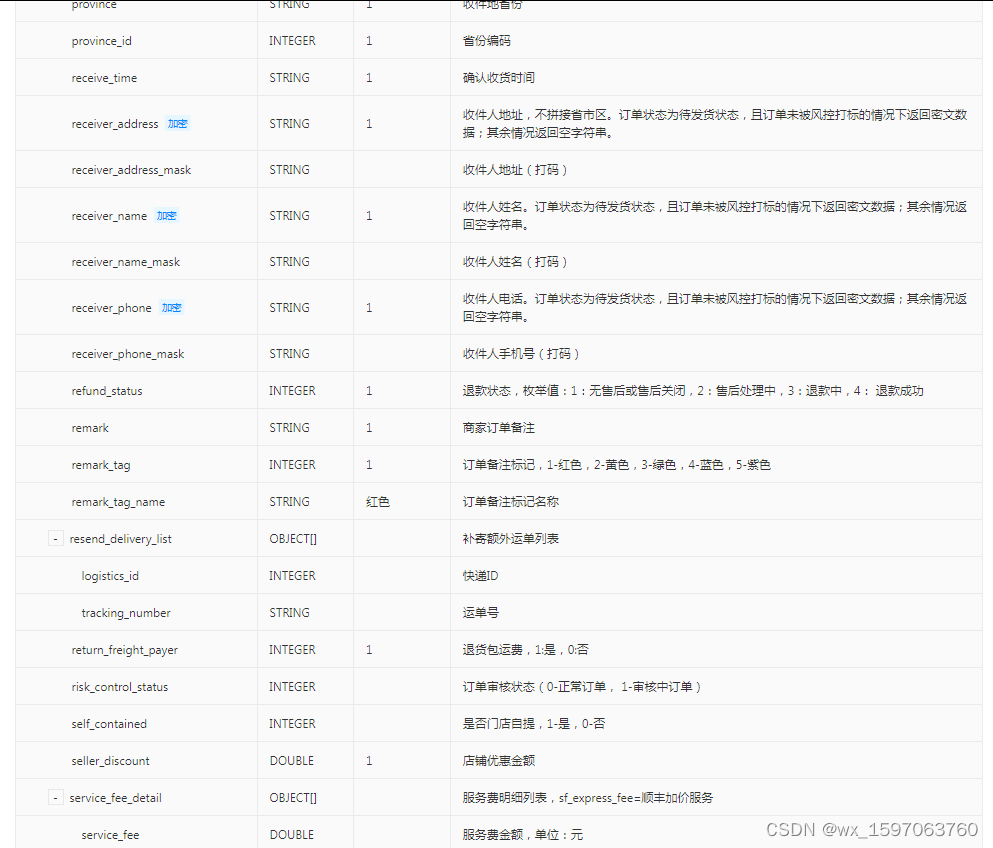Click STRING type of tracking_number
Image resolution: width=993 pixels, height=848 pixels.
[x=289, y=613]
